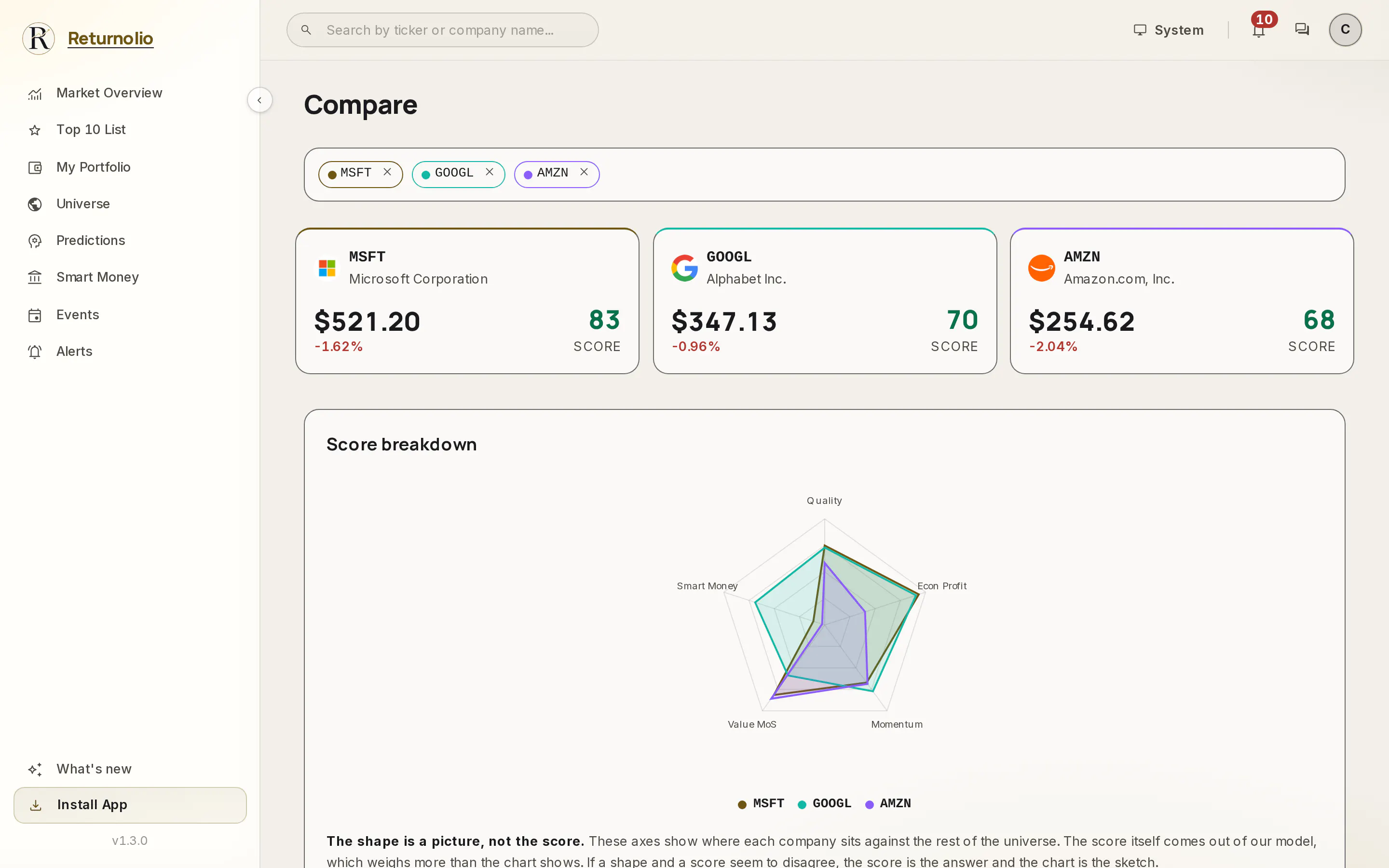Go to Predictions page
Image resolution: width=1389 pixels, height=868 pixels.
(130, 241)
